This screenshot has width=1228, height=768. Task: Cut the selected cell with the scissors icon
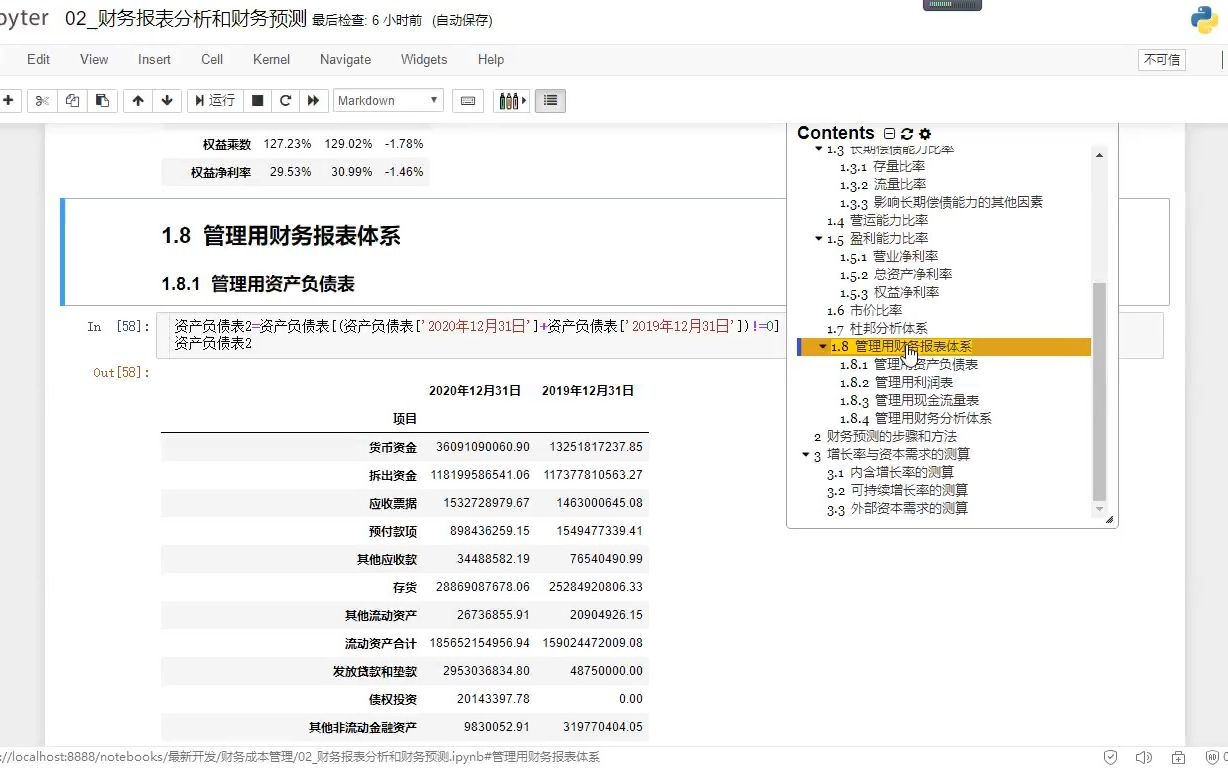[x=41, y=100]
